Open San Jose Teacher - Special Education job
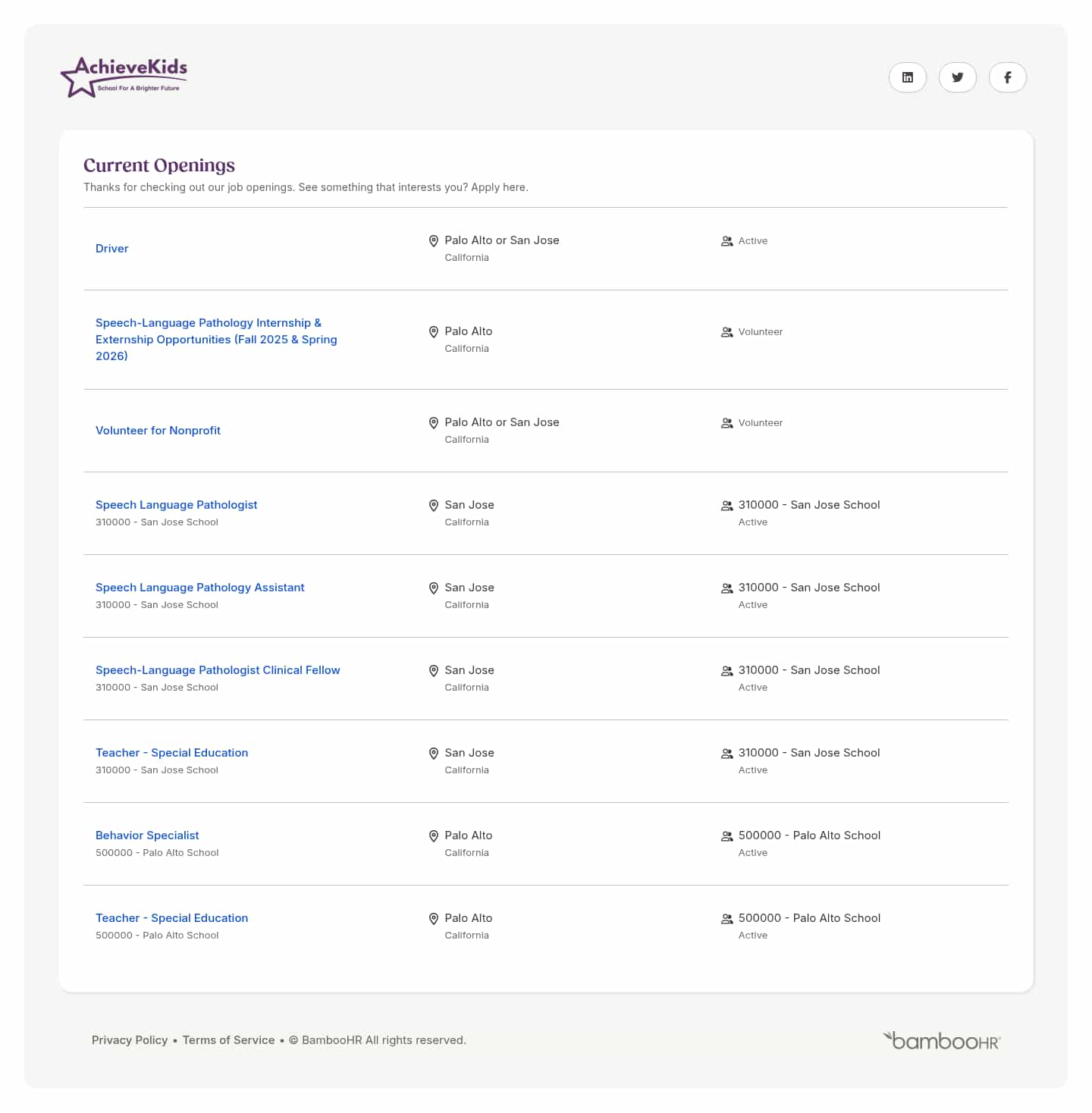The image size is (1092, 1113). [171, 753]
